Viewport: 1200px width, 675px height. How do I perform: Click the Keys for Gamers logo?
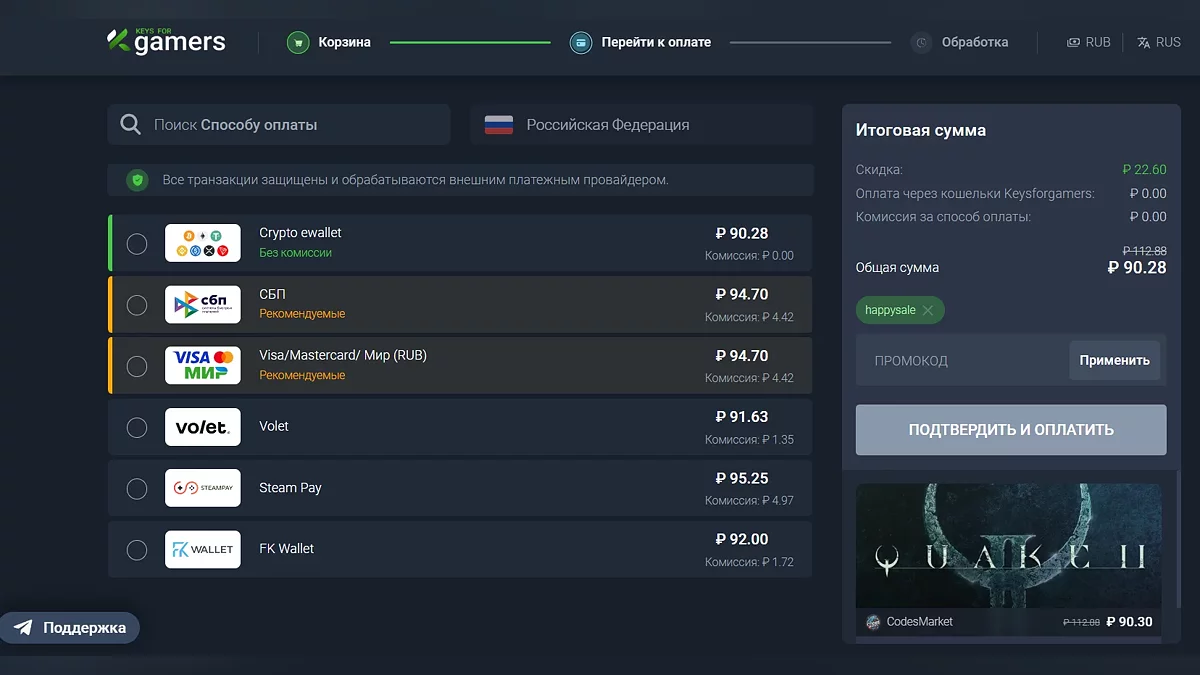coord(166,42)
